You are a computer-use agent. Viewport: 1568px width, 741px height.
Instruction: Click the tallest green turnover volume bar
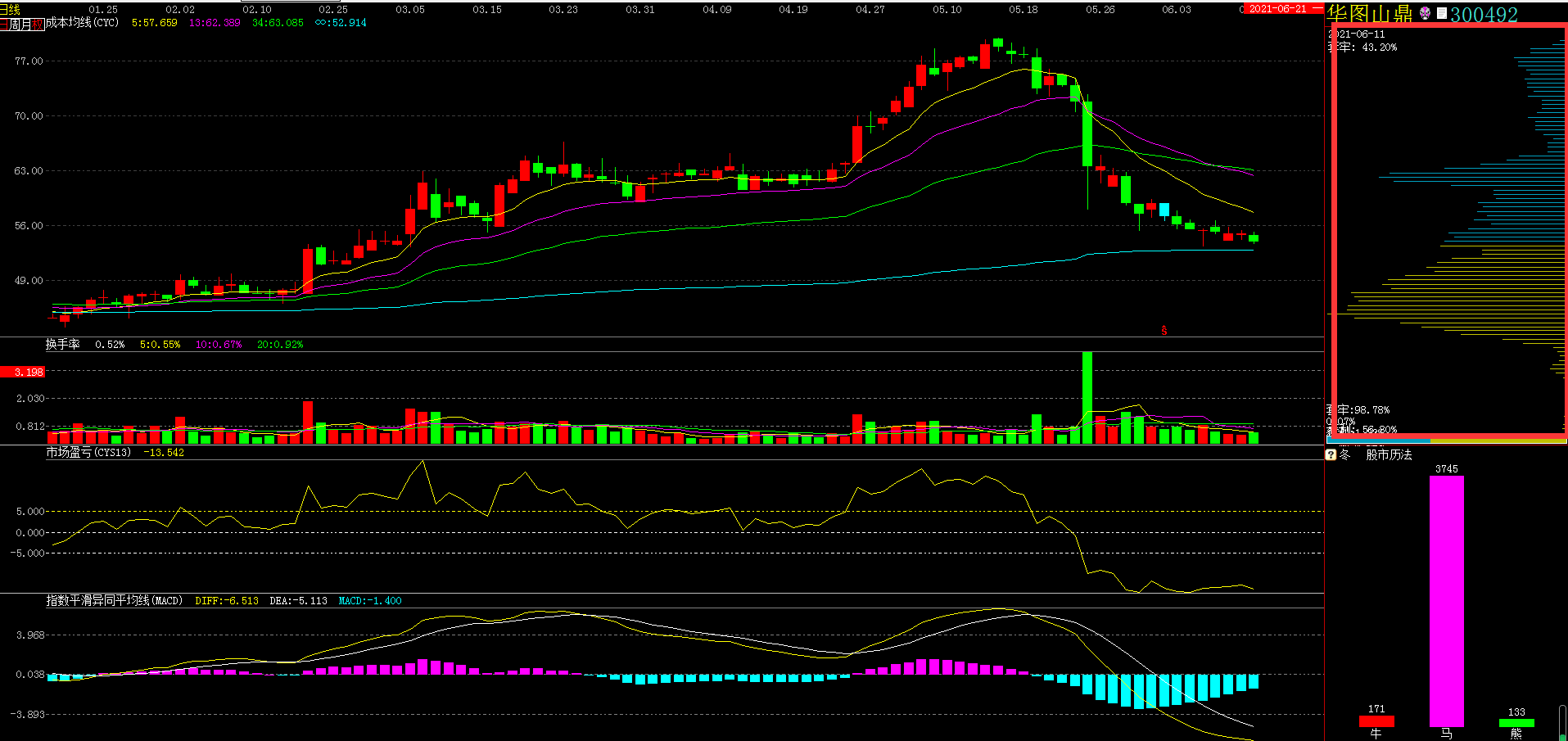(1087, 398)
